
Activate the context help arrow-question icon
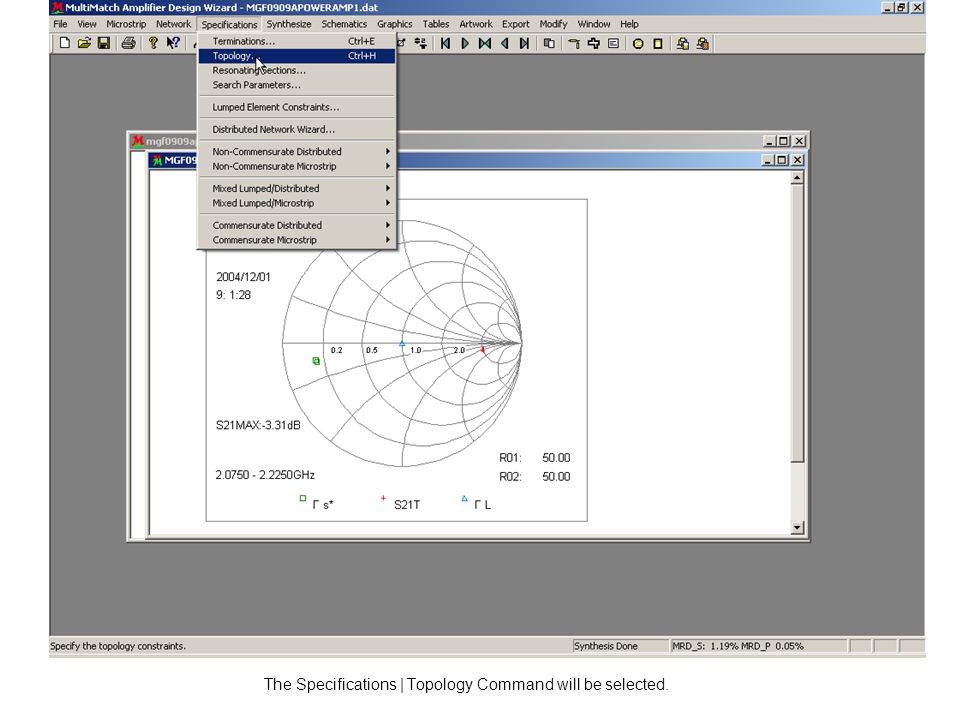click(x=173, y=43)
